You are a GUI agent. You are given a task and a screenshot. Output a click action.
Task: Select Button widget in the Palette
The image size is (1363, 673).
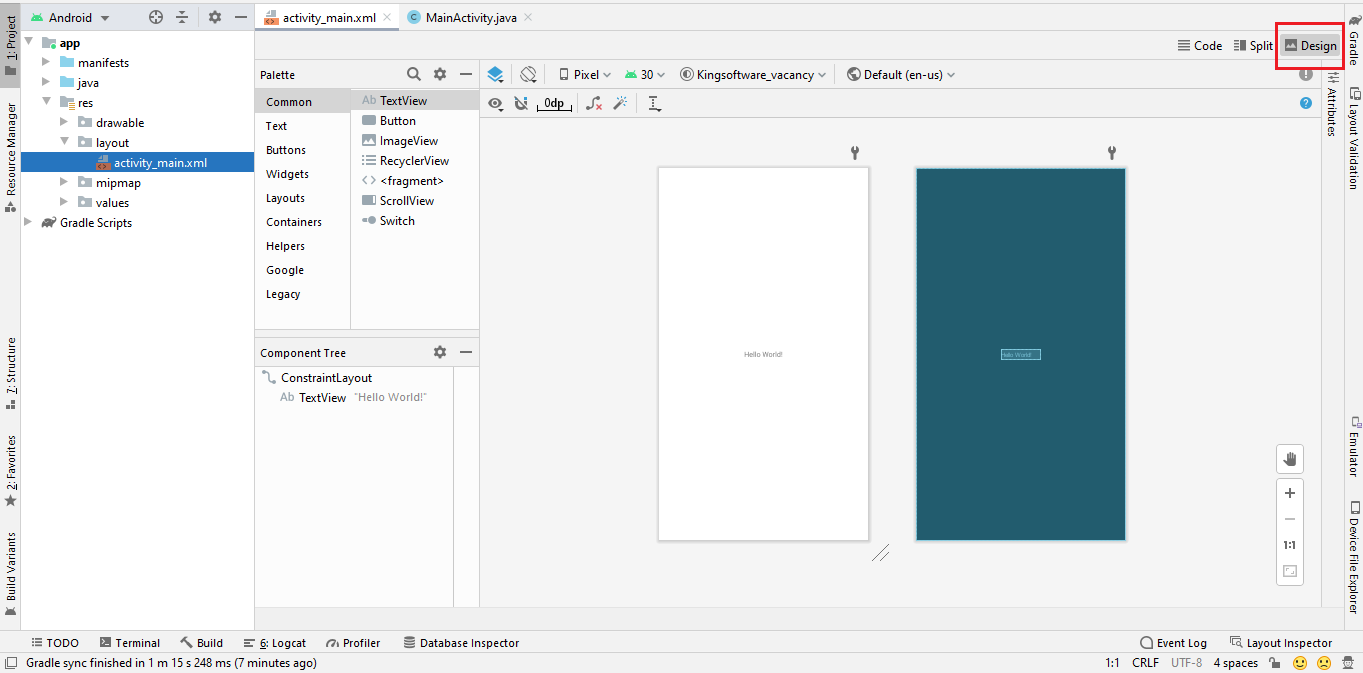click(x=397, y=121)
